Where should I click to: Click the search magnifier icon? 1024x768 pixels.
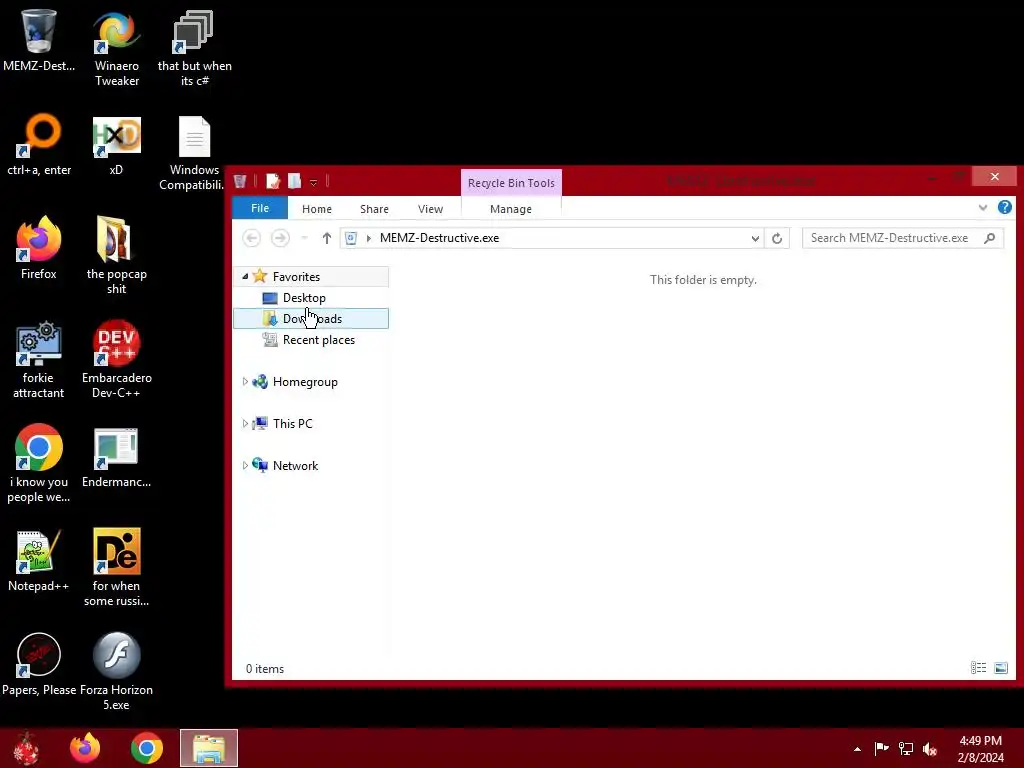[x=989, y=238]
